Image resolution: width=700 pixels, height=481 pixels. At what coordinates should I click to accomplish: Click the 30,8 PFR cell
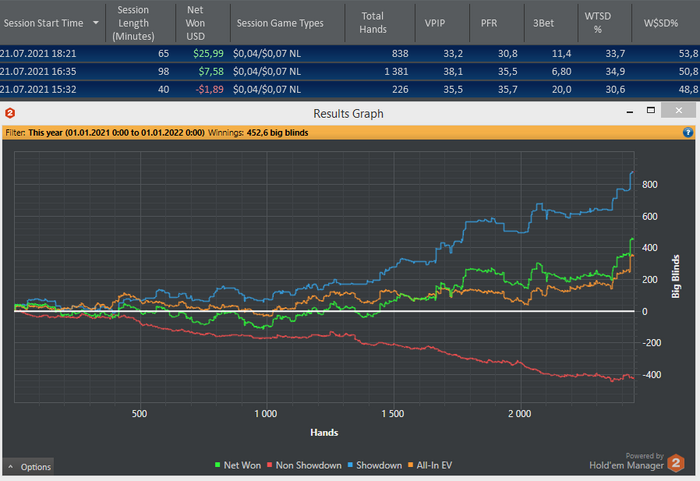(508, 54)
